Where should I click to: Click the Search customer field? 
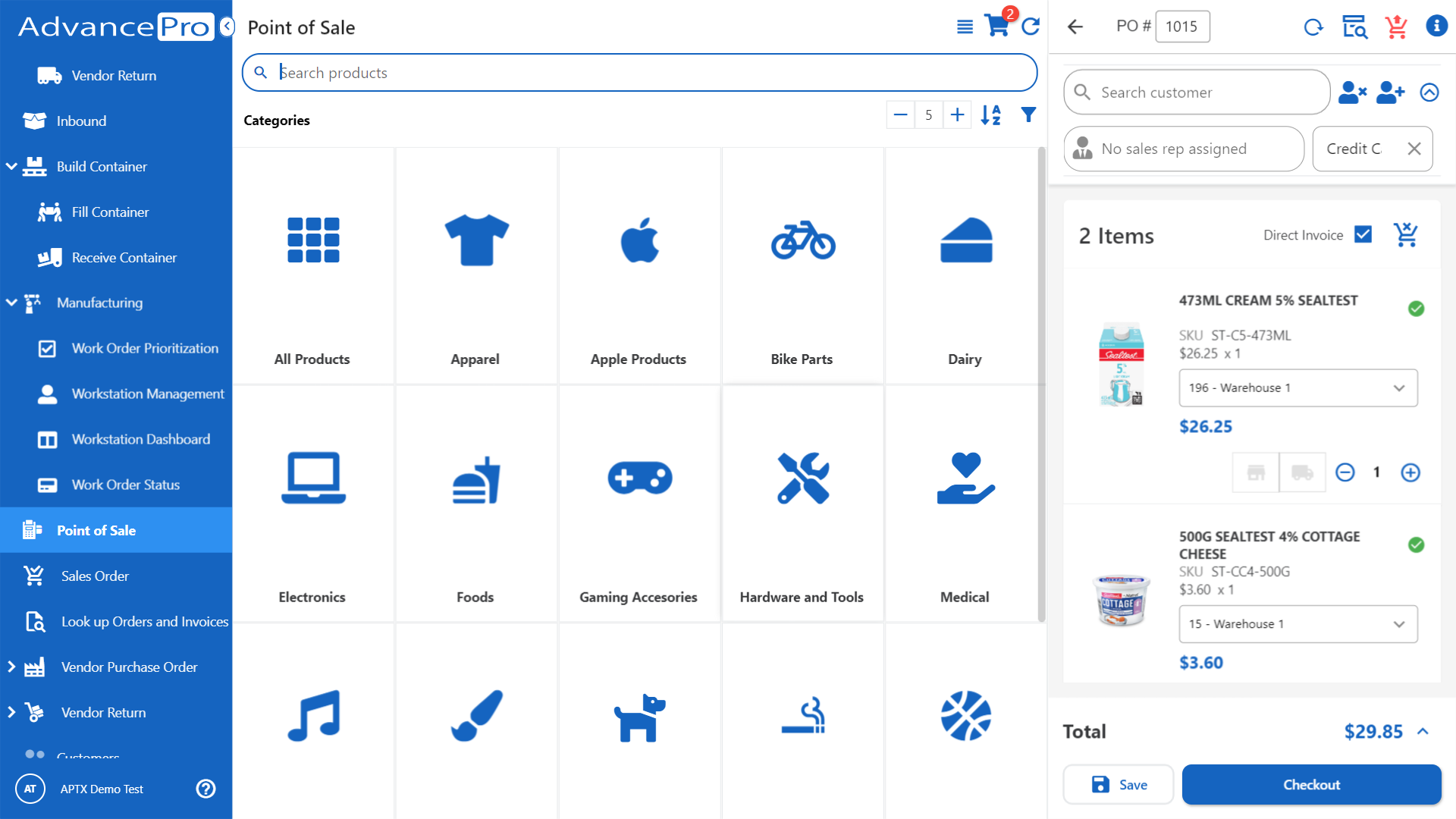1197,93
